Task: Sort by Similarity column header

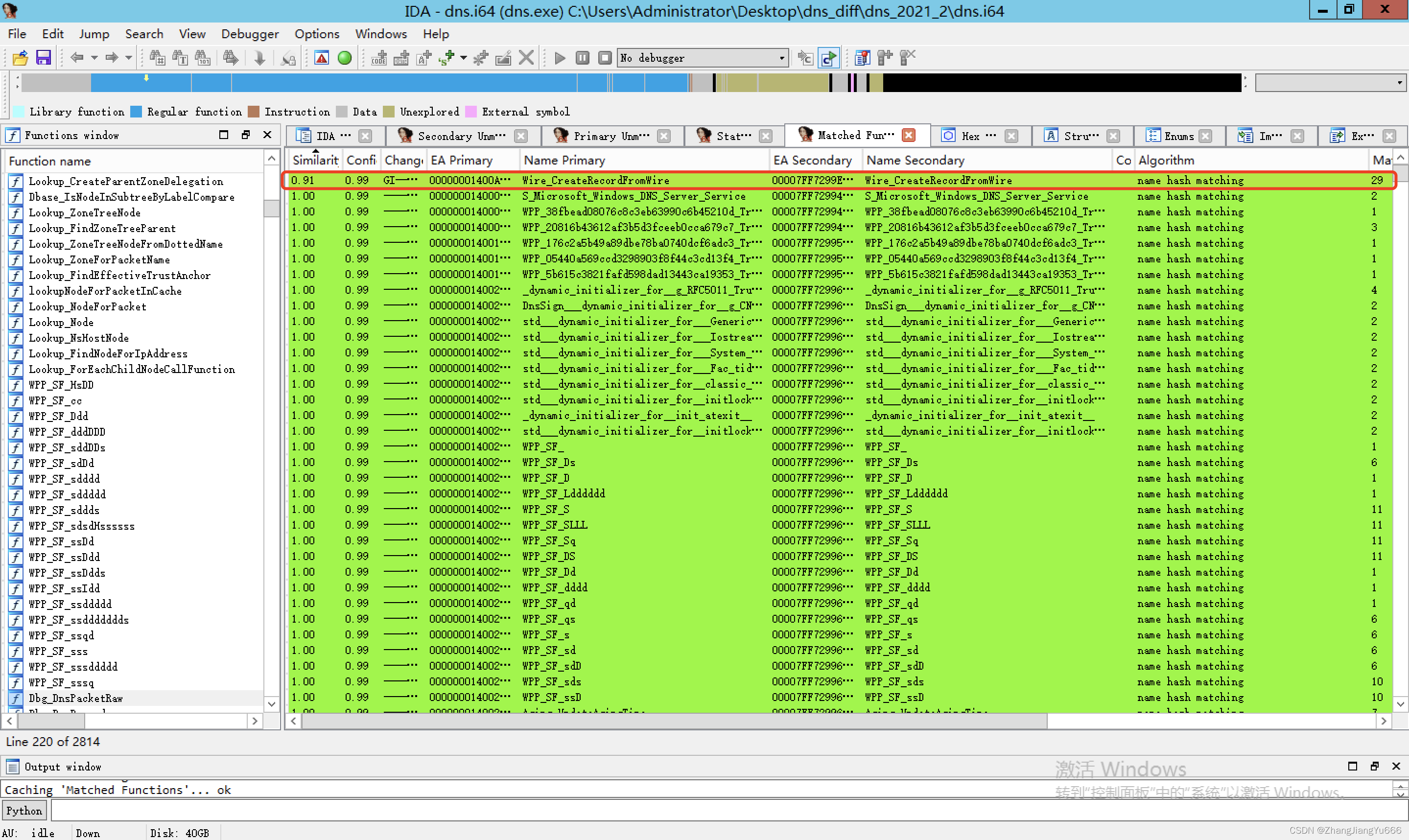Action: tap(315, 161)
